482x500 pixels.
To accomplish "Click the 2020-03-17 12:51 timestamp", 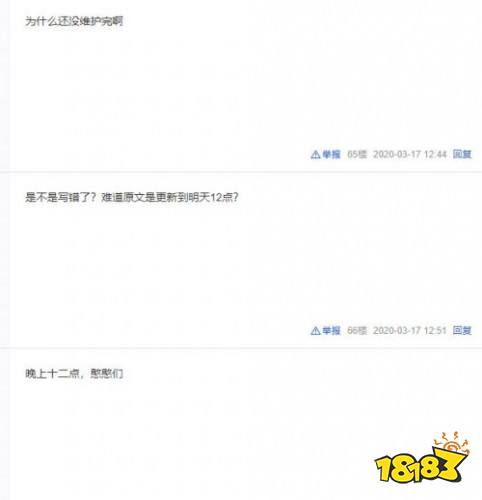I will coord(410,331).
